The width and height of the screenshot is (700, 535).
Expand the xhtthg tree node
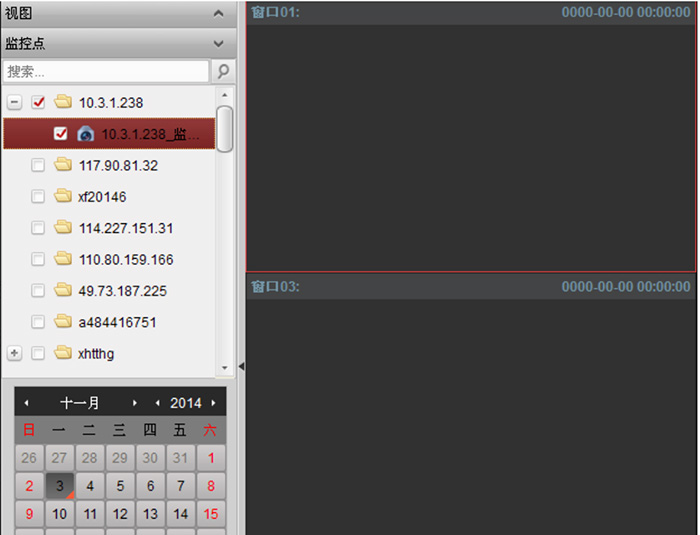tap(14, 353)
